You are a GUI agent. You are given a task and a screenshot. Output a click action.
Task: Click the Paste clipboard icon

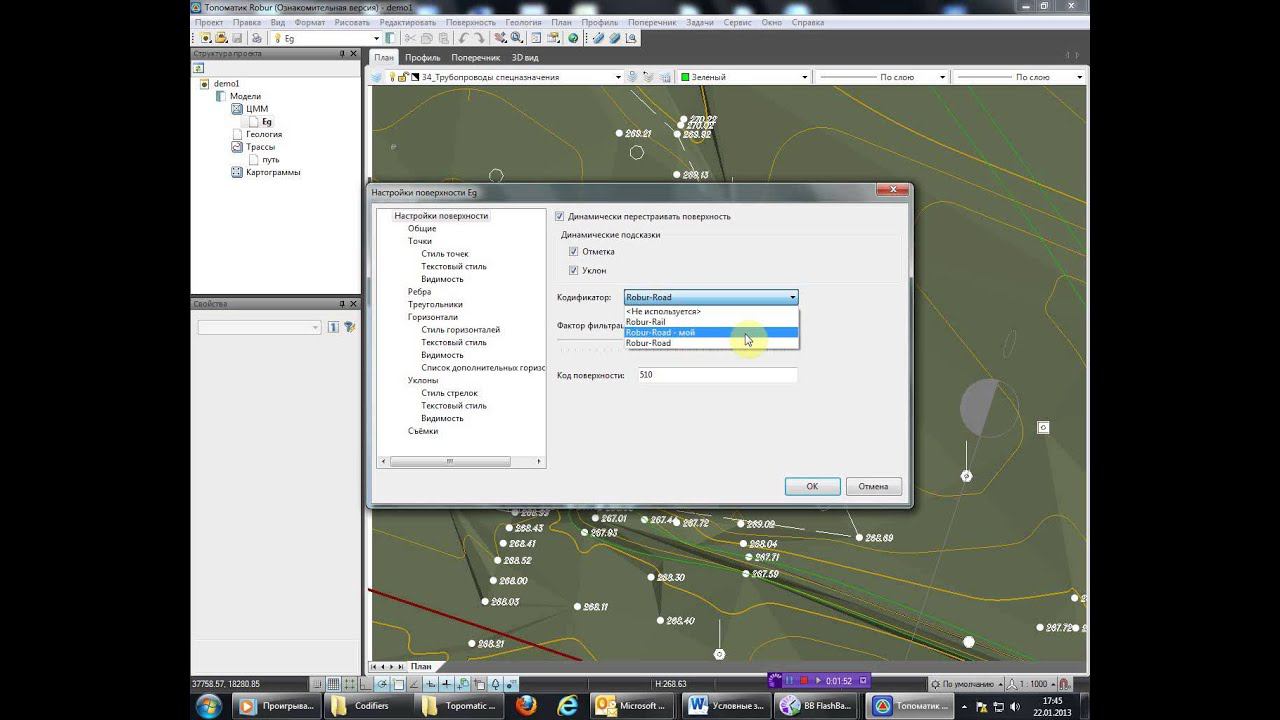[443, 38]
